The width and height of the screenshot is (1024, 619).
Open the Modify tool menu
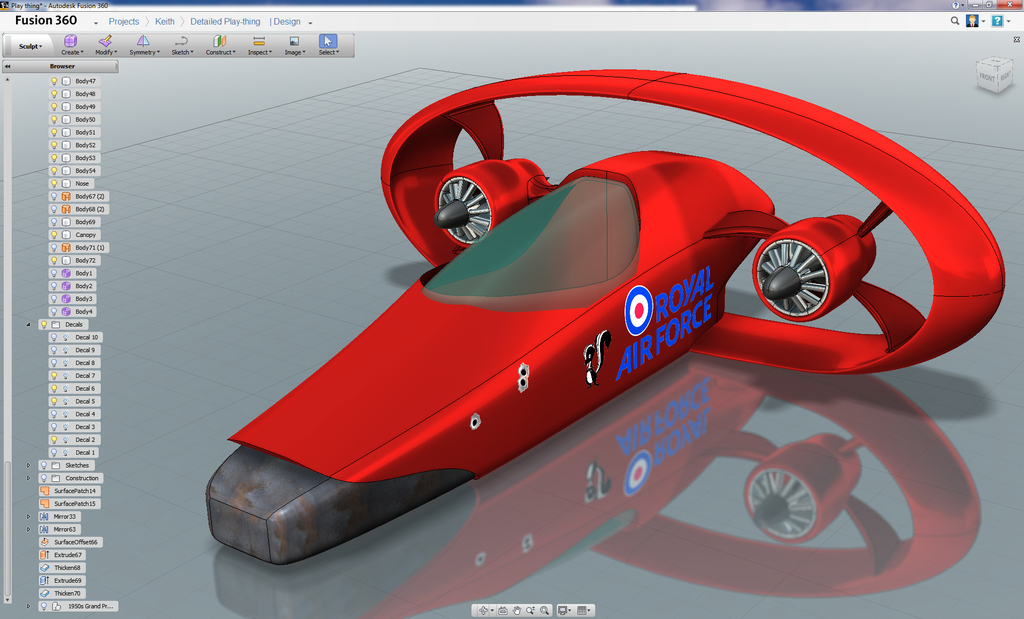pyautogui.click(x=106, y=45)
